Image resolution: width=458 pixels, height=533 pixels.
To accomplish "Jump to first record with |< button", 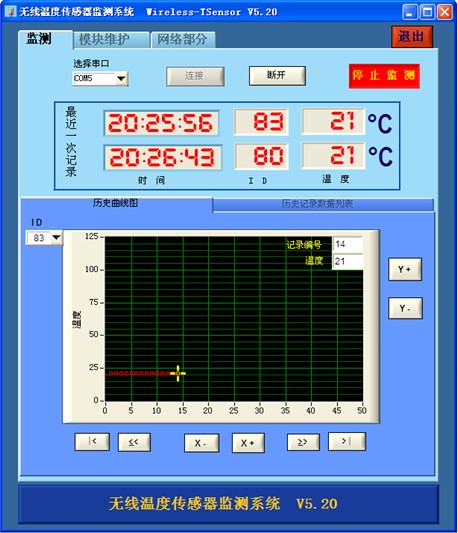I will [92, 442].
